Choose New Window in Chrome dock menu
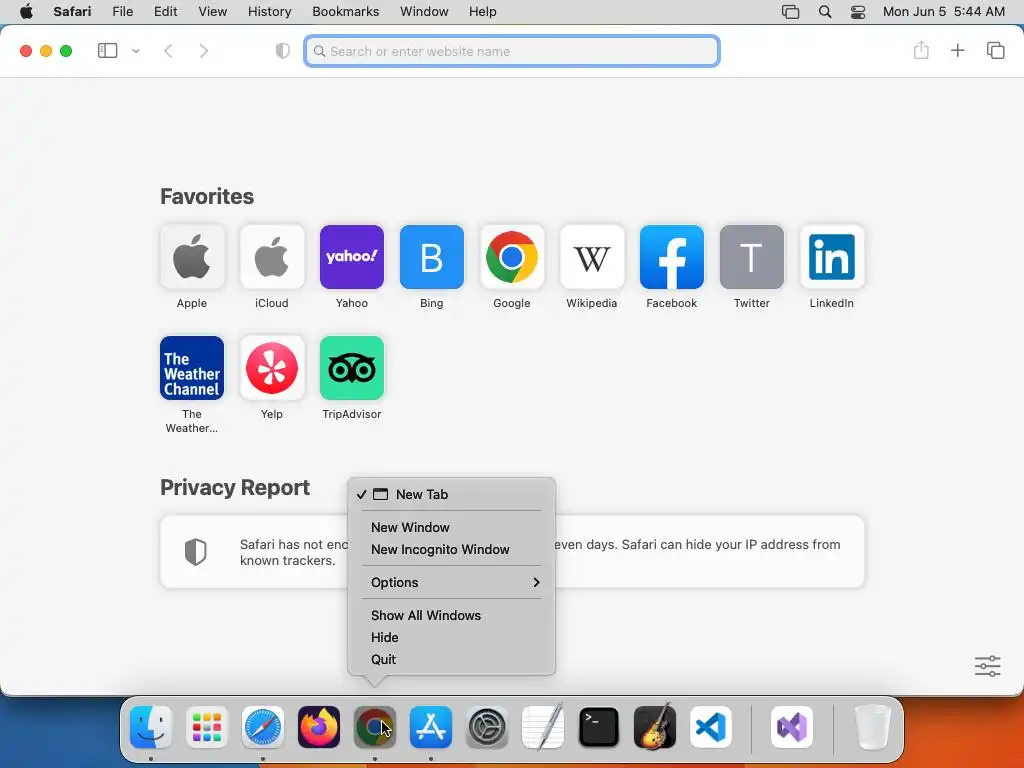This screenshot has width=1024, height=768. pos(451,527)
